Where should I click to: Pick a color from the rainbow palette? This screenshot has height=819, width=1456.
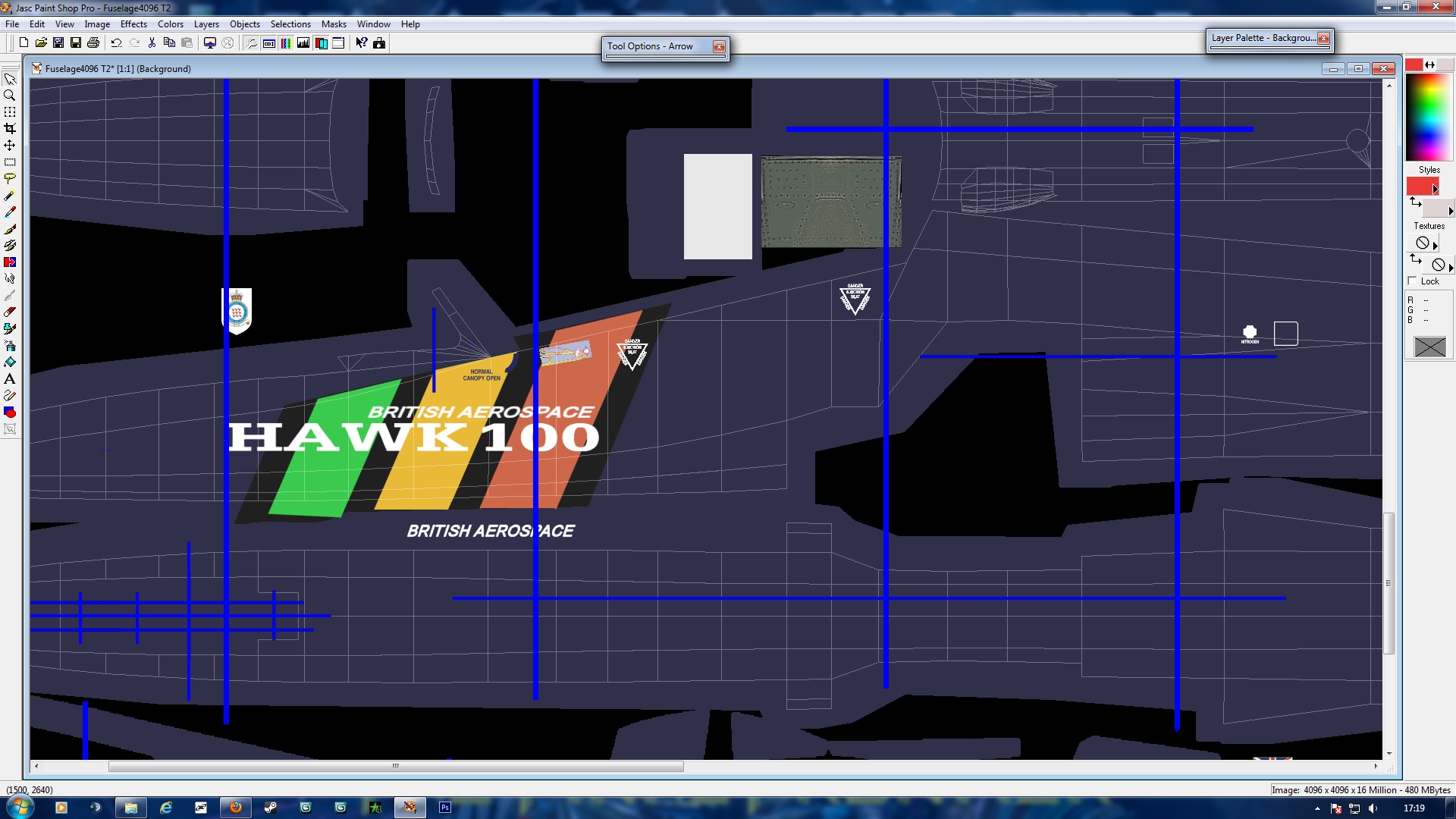point(1429,118)
